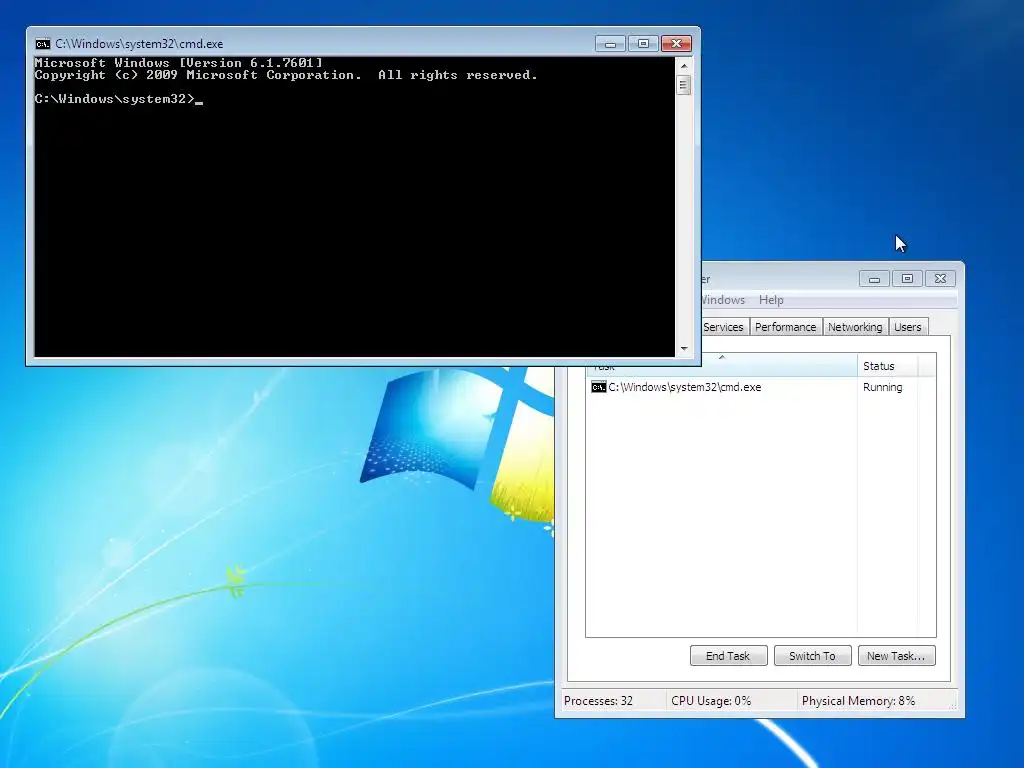Click the Copyright 2009 Microsoft line in cmd
Screen dimensions: 1024x768
[x=286, y=75]
